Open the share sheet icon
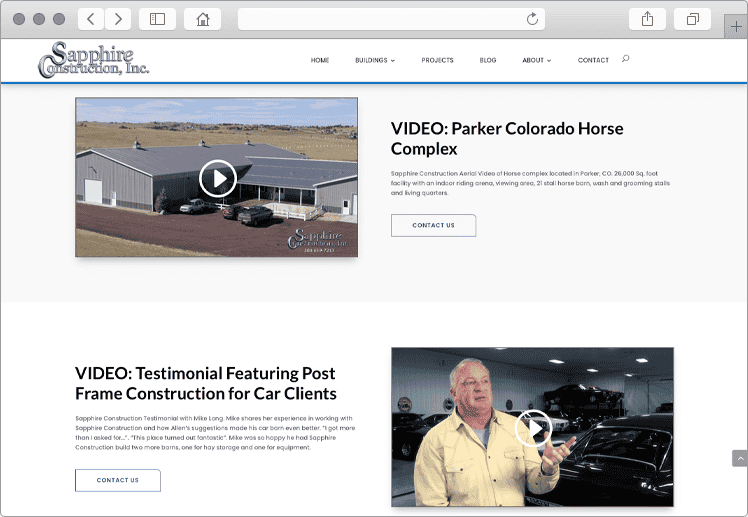The image size is (748, 517). (646, 19)
